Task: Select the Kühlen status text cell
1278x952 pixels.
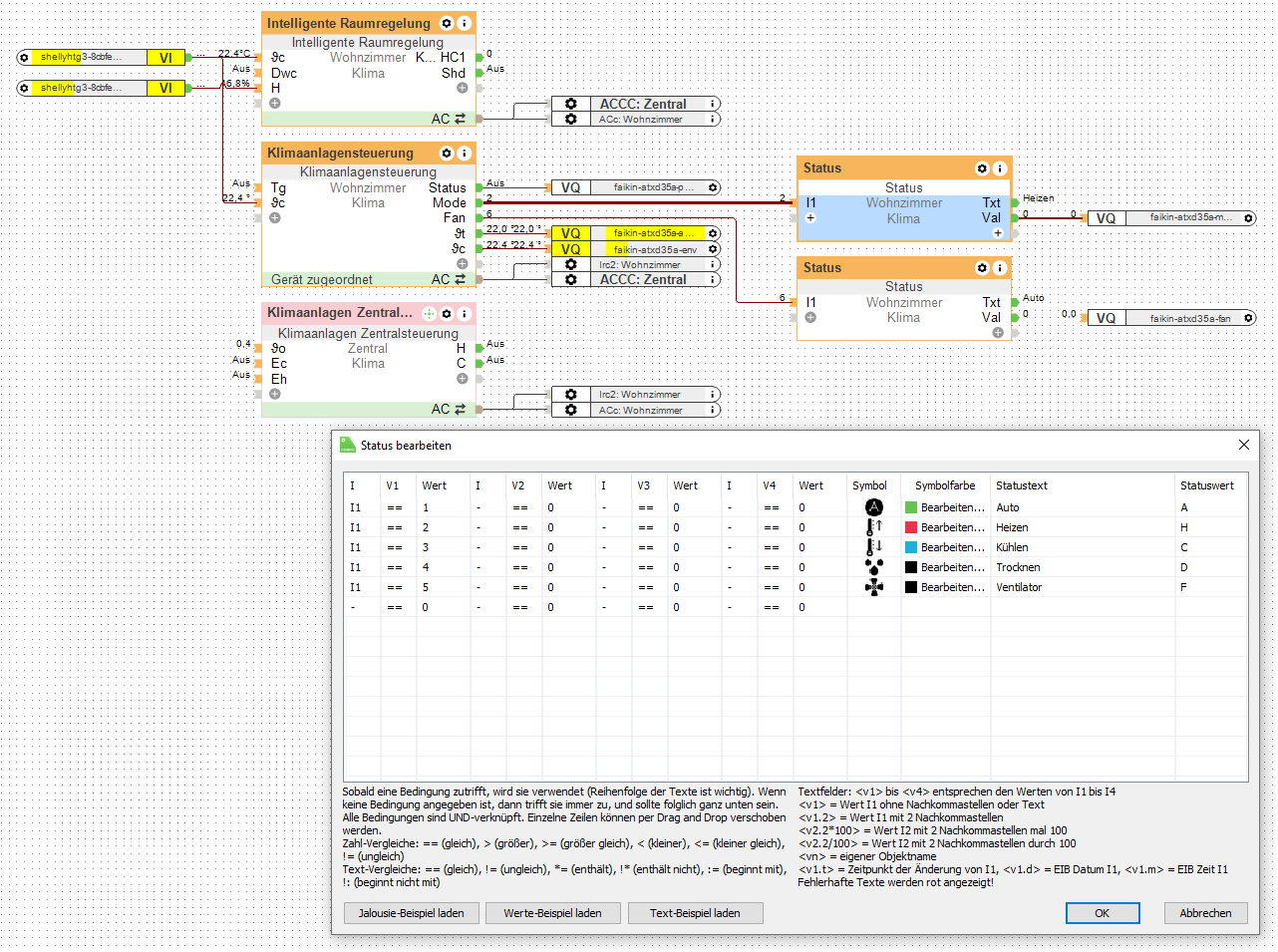Action: (1012, 547)
